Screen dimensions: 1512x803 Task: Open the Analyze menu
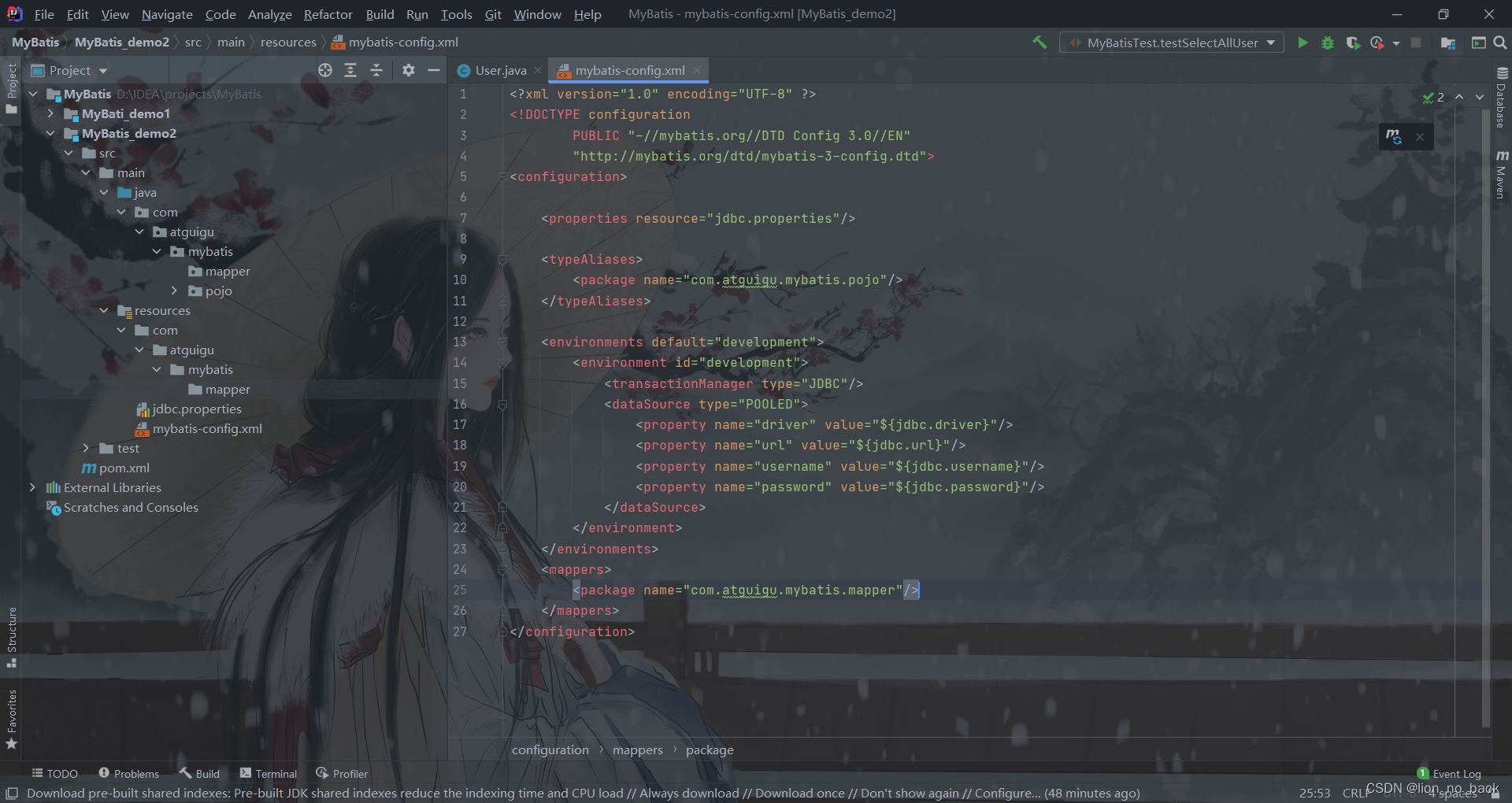point(270,14)
